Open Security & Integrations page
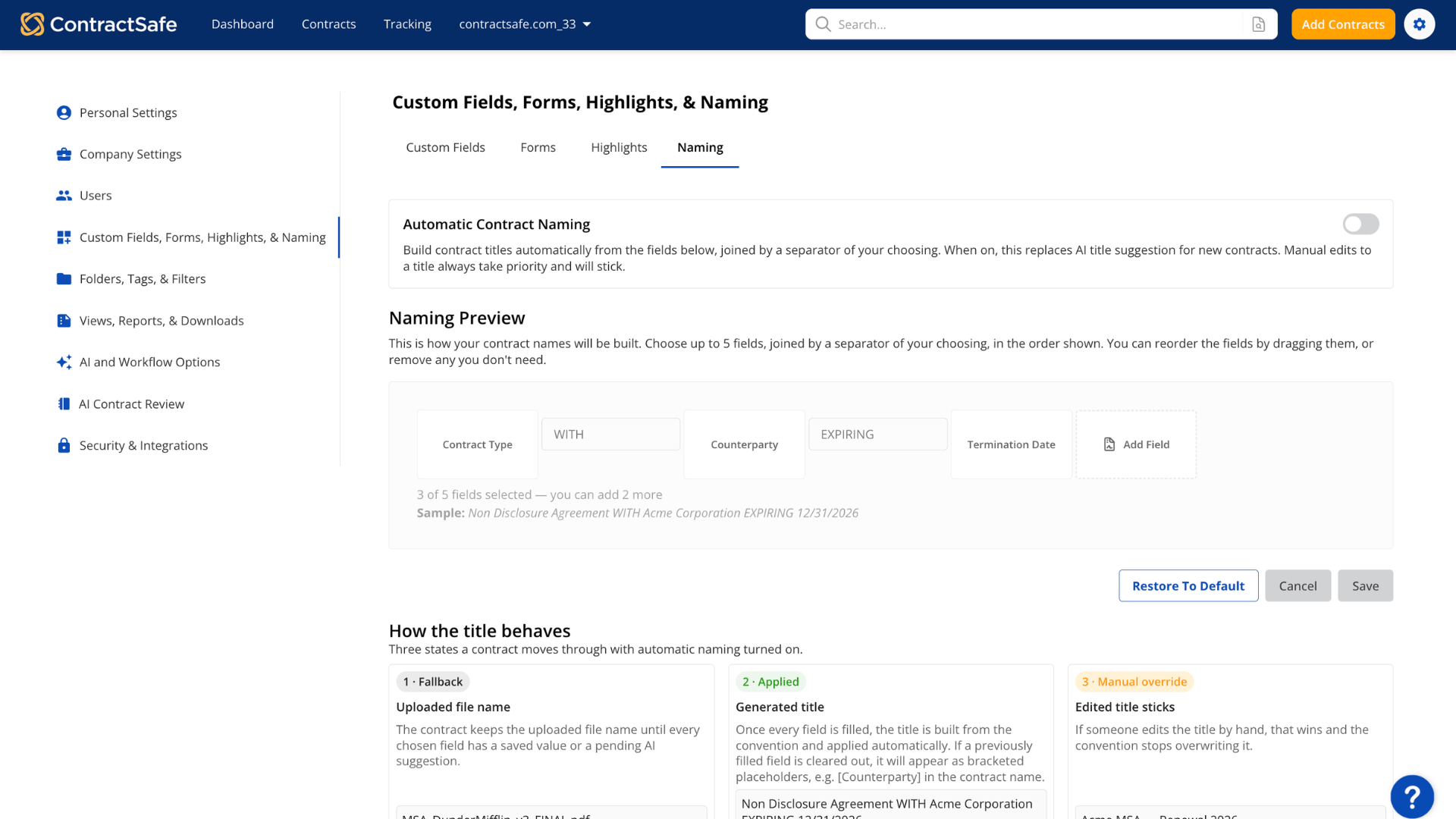Screen dimensions: 1456x819 (143, 445)
